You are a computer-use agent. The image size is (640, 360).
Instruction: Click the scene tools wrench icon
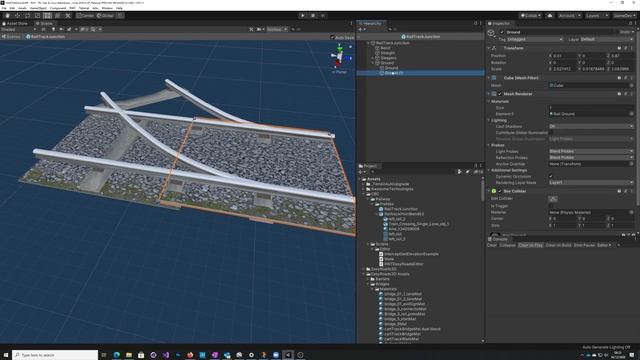click(251, 29)
